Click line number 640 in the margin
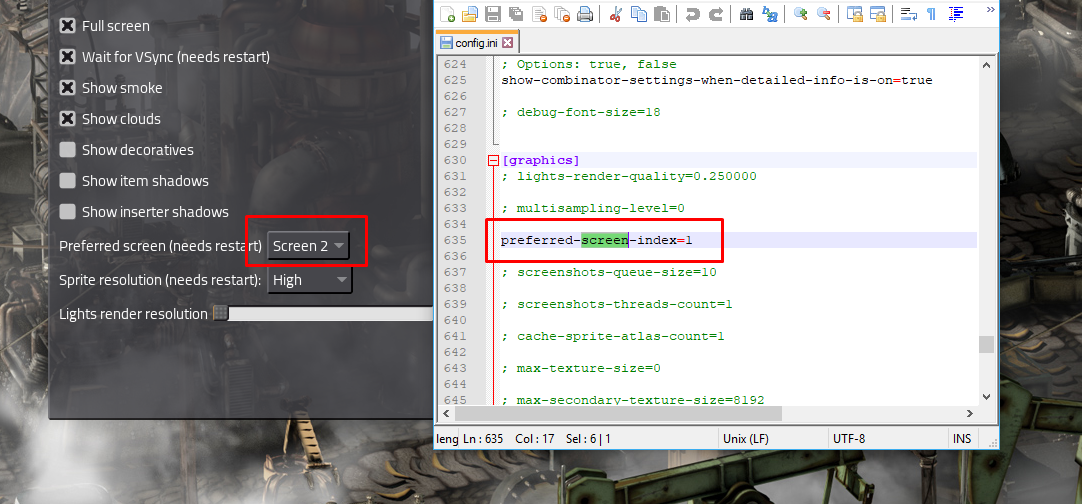Viewport: 1082px width, 504px height. [455, 320]
